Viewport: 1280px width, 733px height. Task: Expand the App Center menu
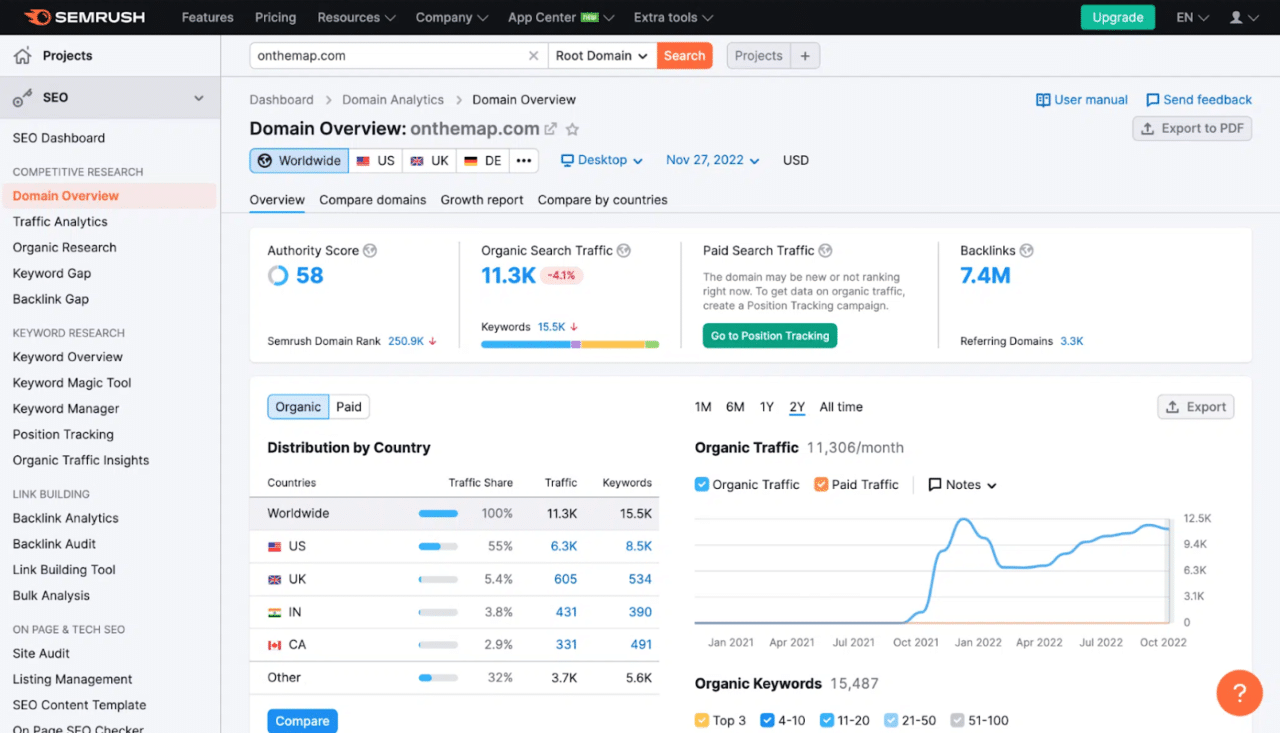click(x=561, y=18)
